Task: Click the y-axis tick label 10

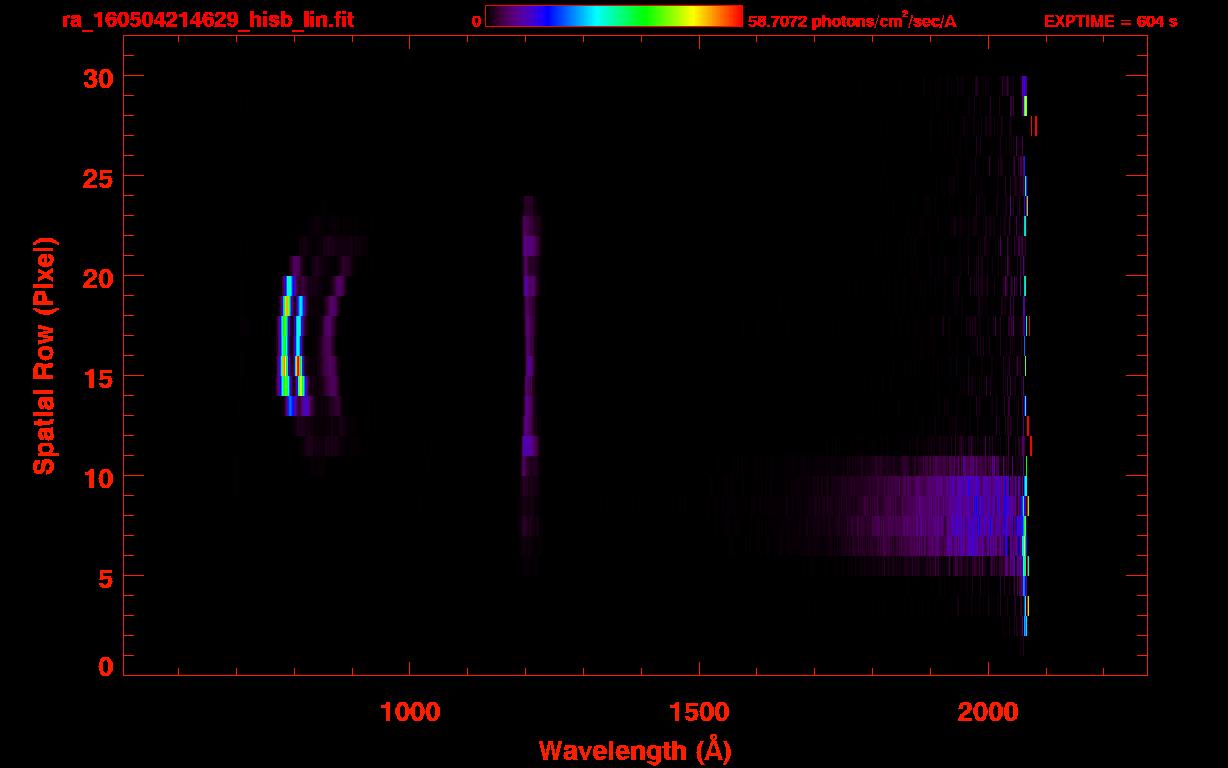Action: pos(98,477)
